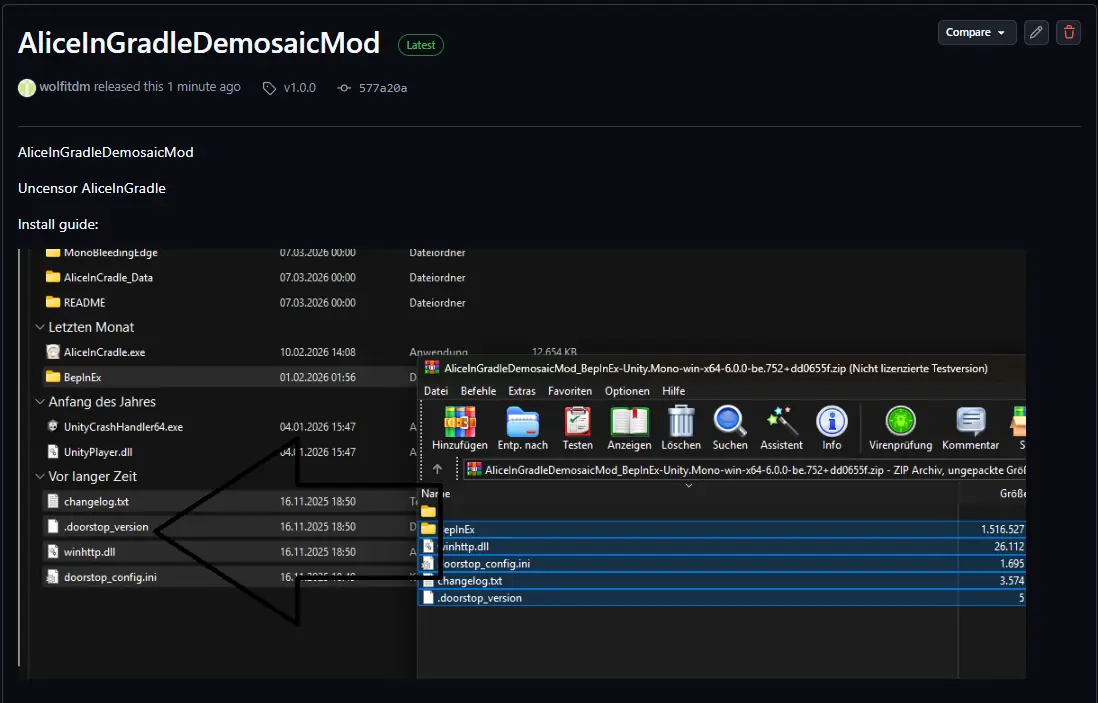Open the Compare dropdown
The height and width of the screenshot is (703, 1098).
pyautogui.click(x=977, y=32)
